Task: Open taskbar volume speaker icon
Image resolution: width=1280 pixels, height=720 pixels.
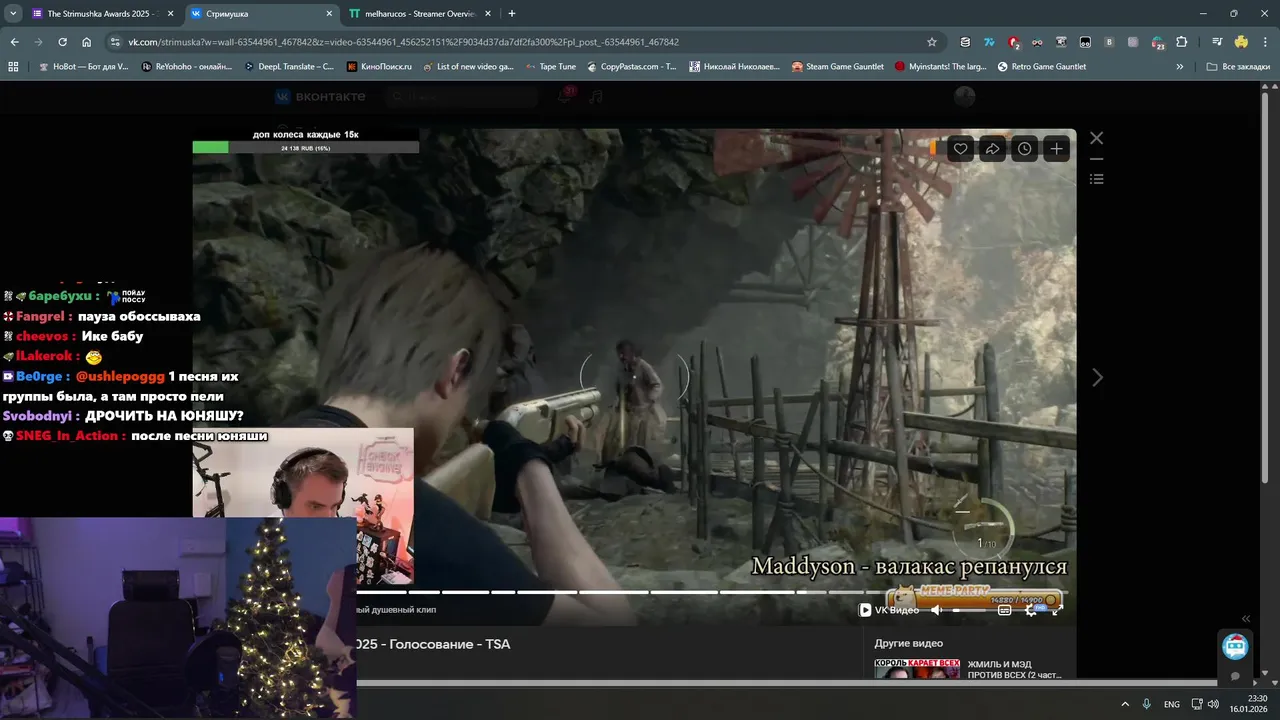Action: coord(1215,704)
